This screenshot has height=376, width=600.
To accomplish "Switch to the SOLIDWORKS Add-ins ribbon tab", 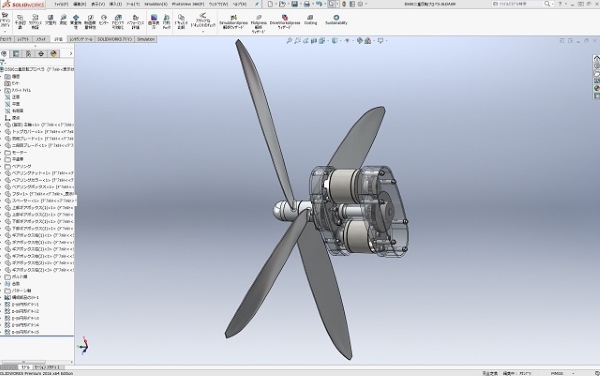I will tap(114, 39).
